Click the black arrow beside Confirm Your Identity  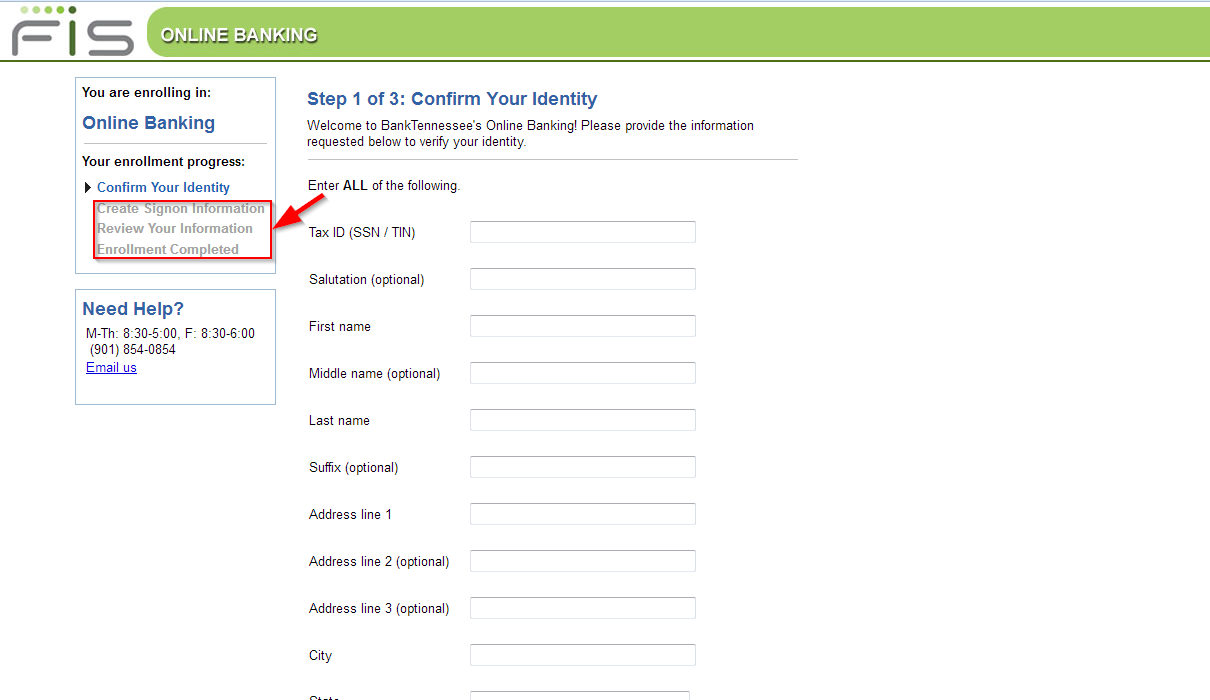(88, 188)
